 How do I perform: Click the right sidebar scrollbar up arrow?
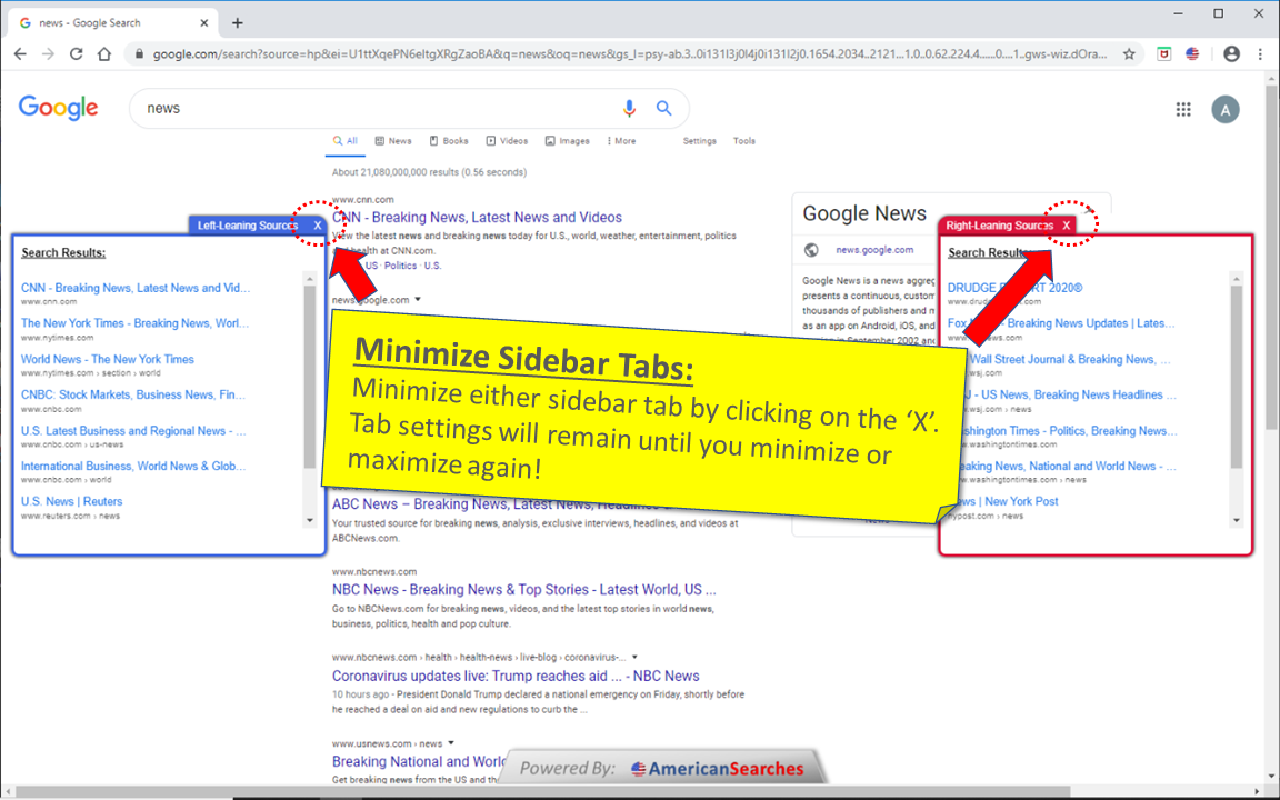click(1237, 279)
